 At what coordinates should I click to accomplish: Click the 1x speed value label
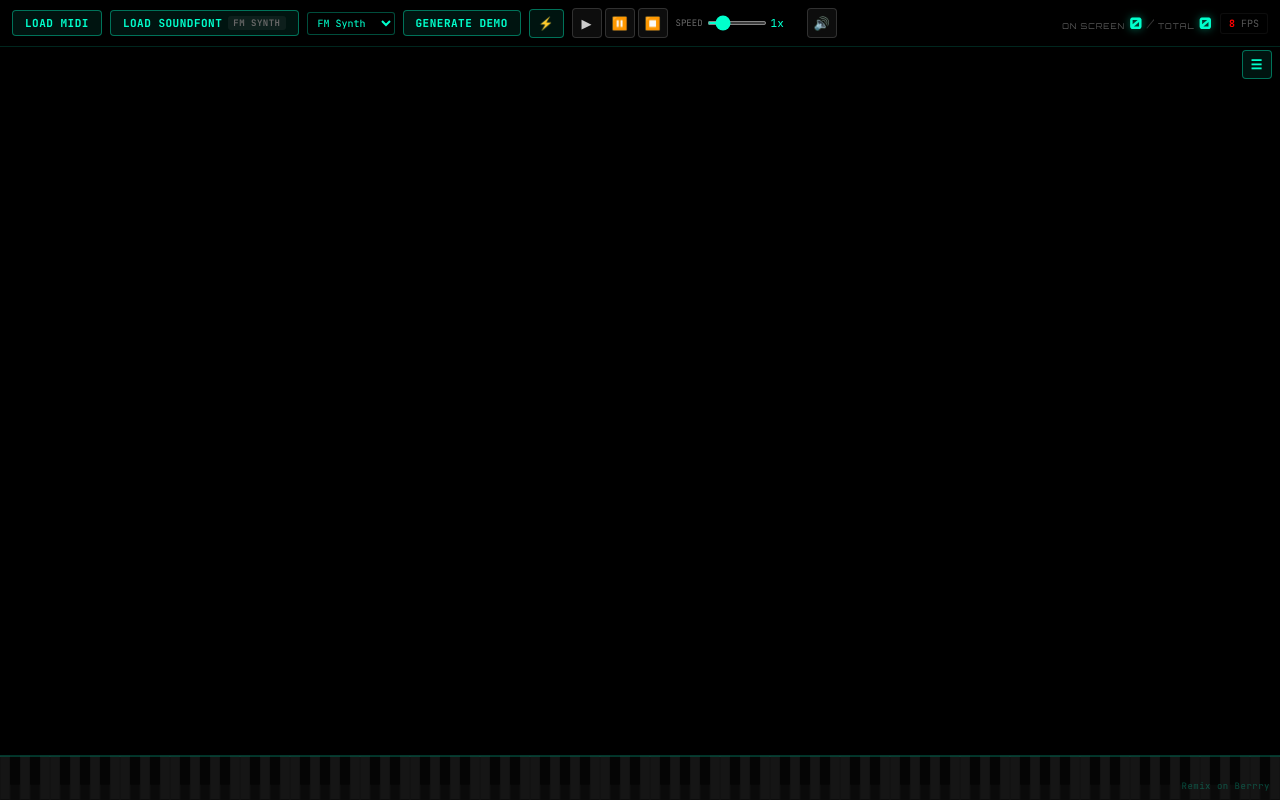[777, 23]
